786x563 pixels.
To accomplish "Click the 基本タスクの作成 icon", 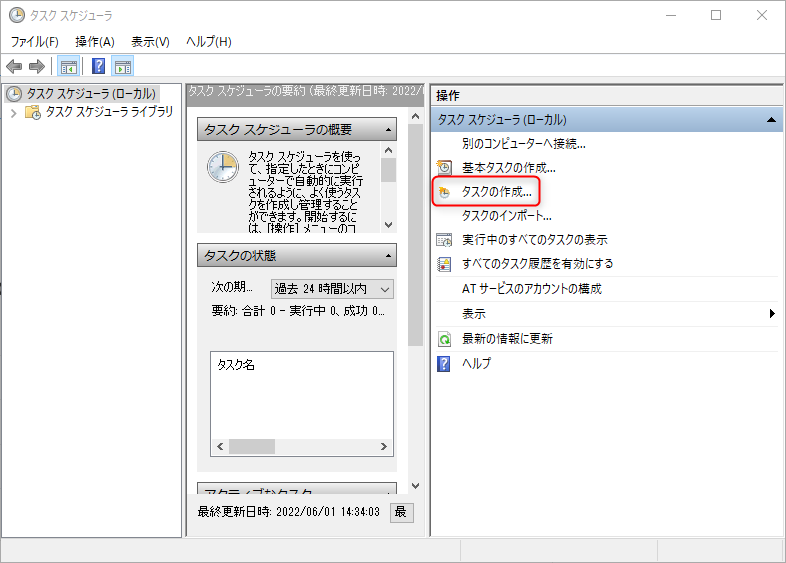I will 444,167.
